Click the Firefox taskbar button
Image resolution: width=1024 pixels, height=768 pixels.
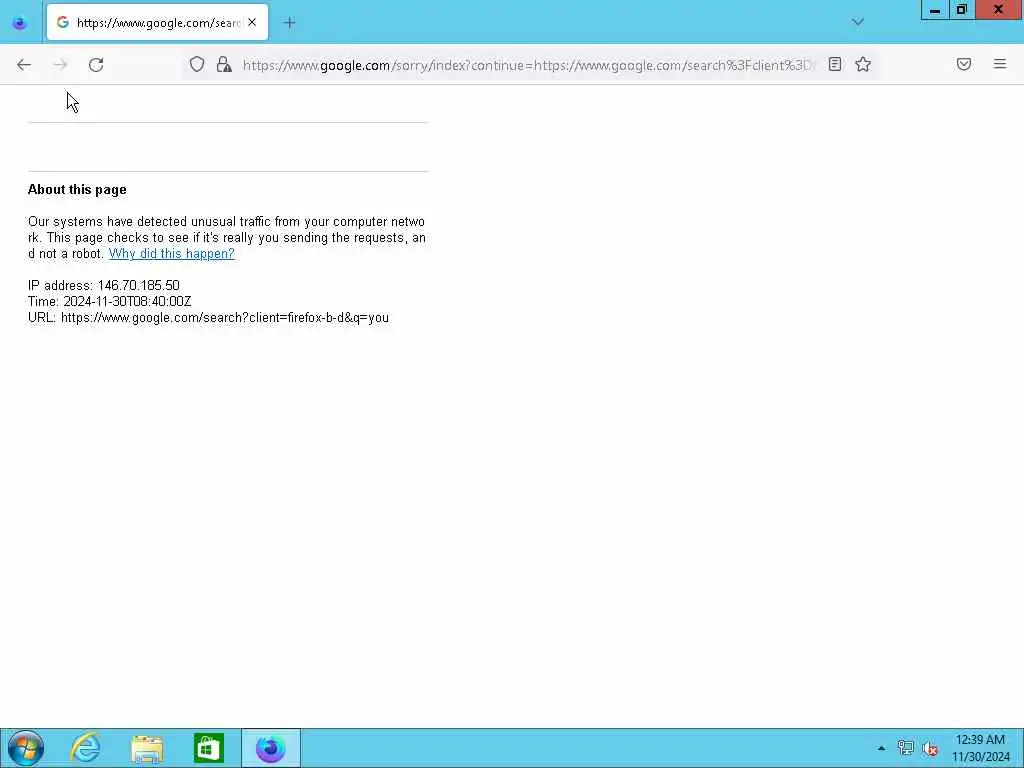pos(270,748)
